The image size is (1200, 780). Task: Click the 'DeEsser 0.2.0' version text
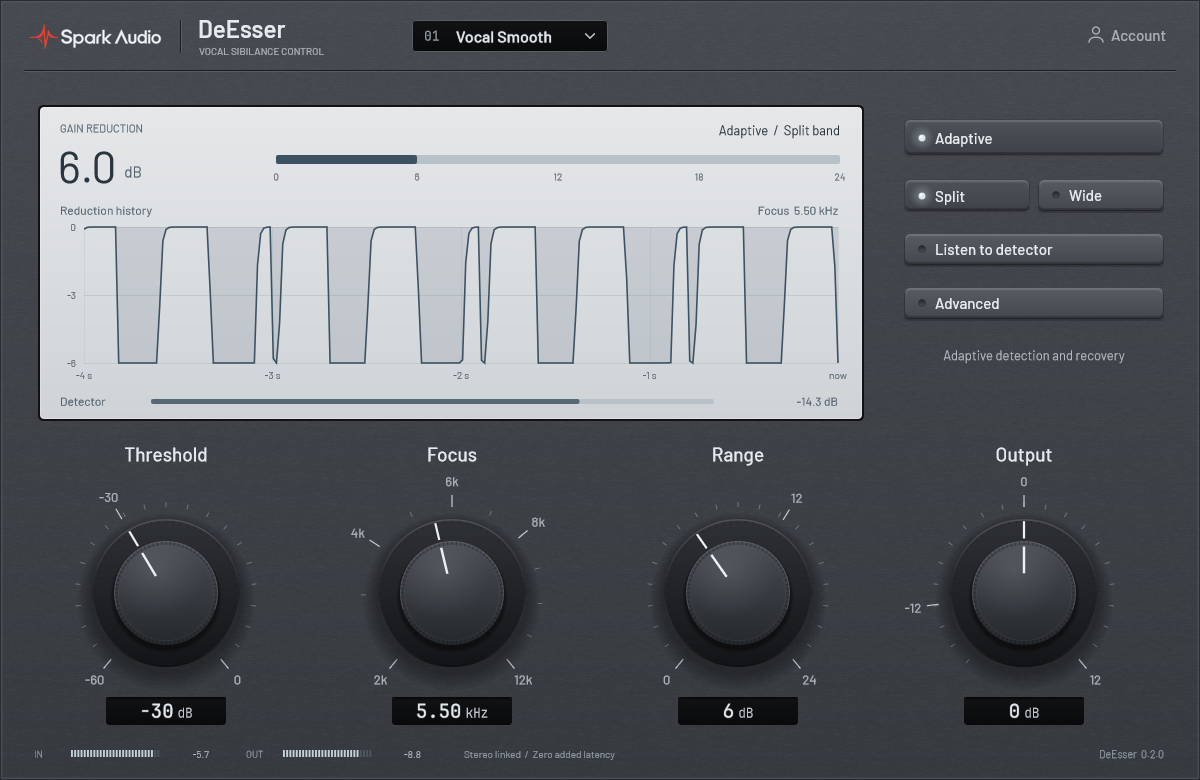pos(1131,754)
